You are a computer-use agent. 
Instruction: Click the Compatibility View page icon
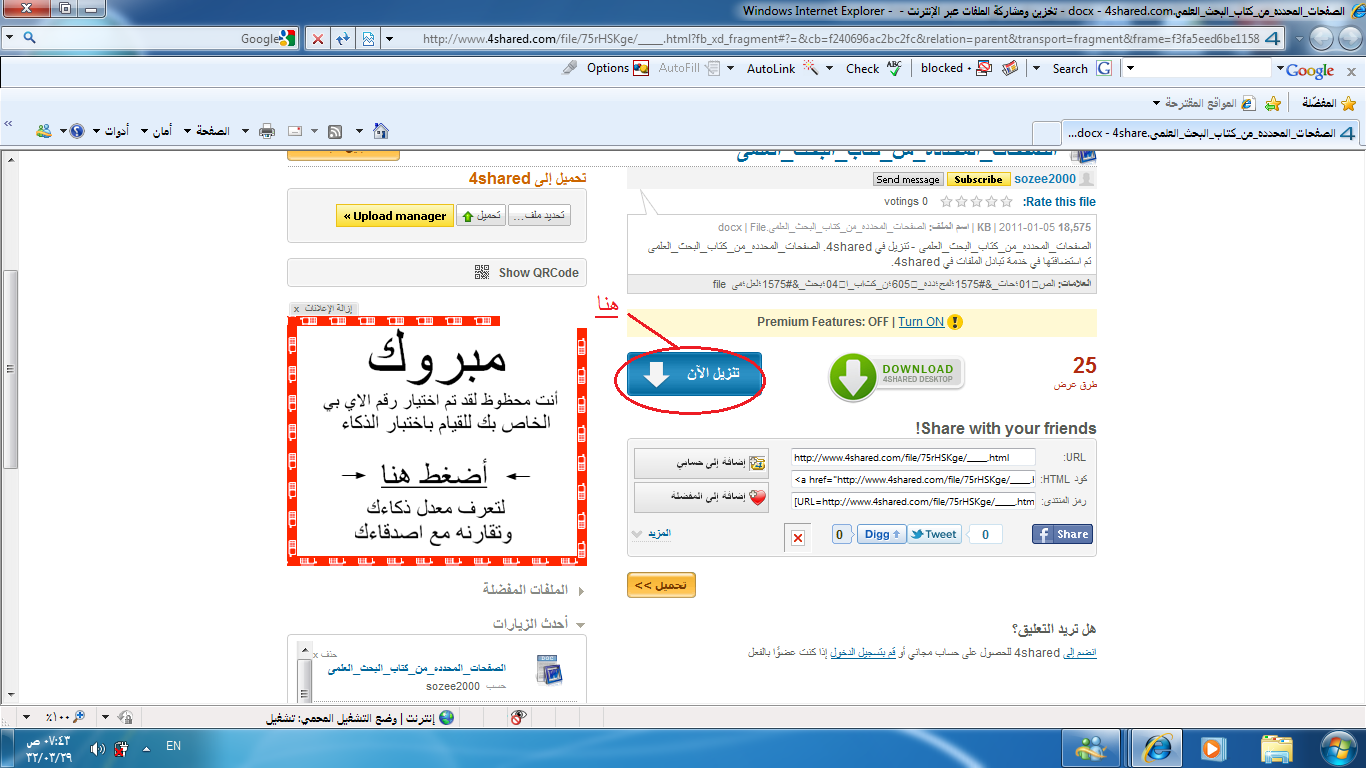[368, 39]
